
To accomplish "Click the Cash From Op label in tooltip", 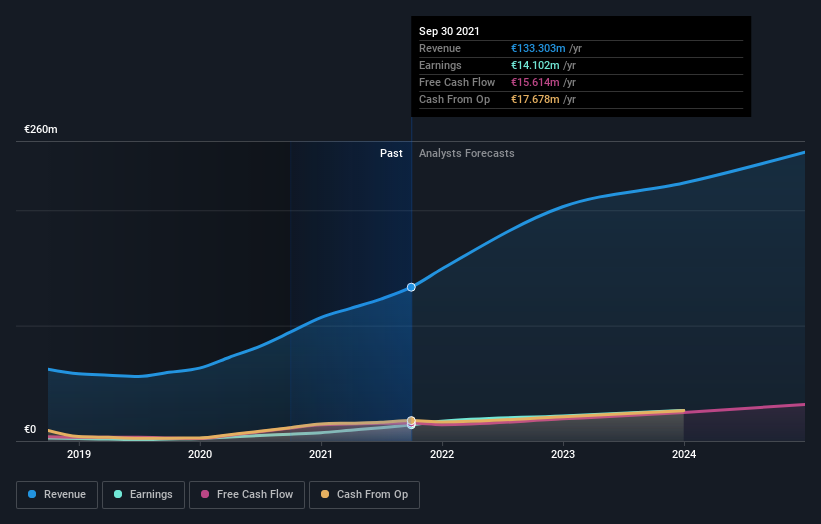I will coord(454,99).
